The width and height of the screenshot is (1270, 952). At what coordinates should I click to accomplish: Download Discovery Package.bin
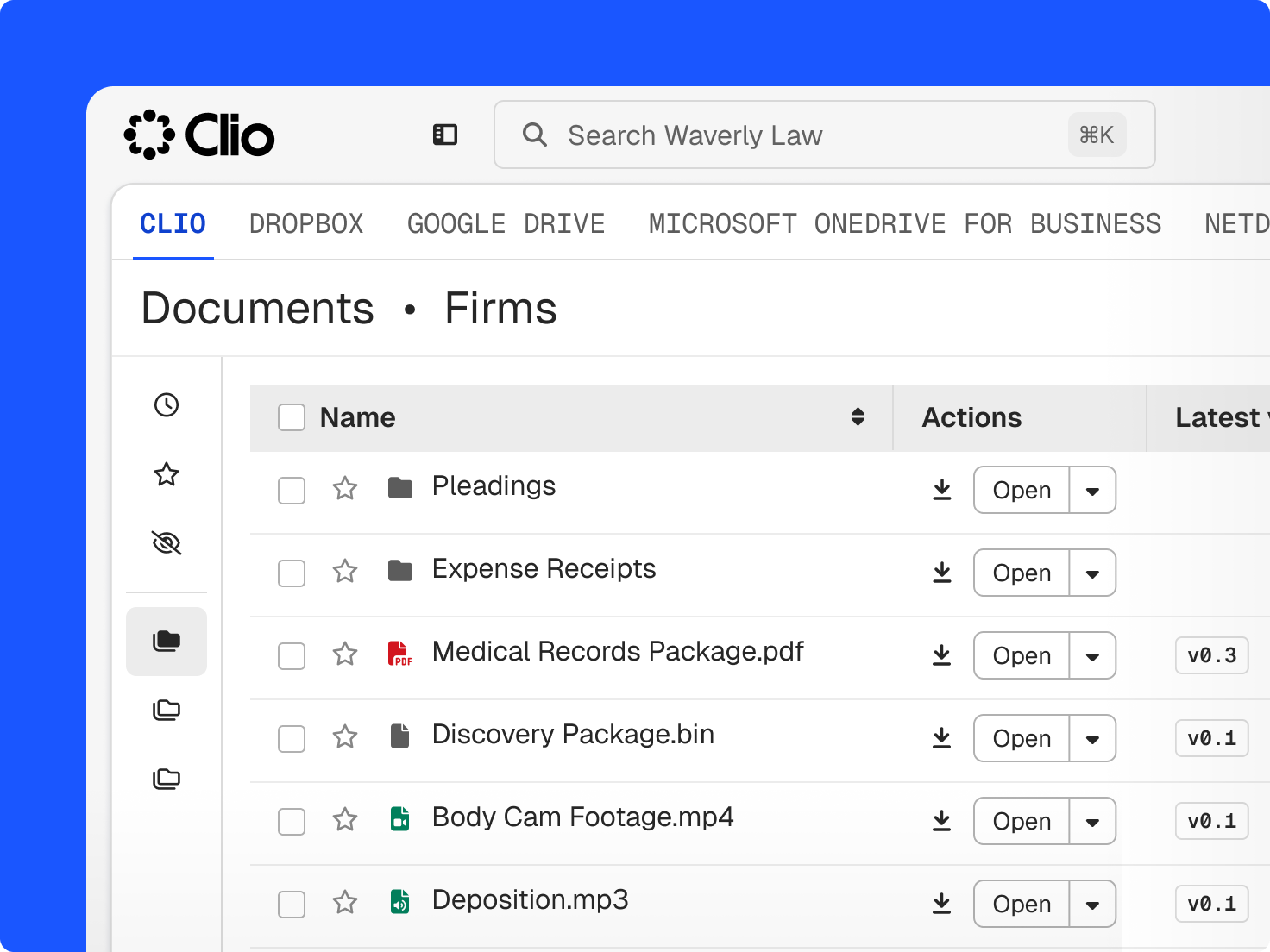pyautogui.click(x=942, y=738)
